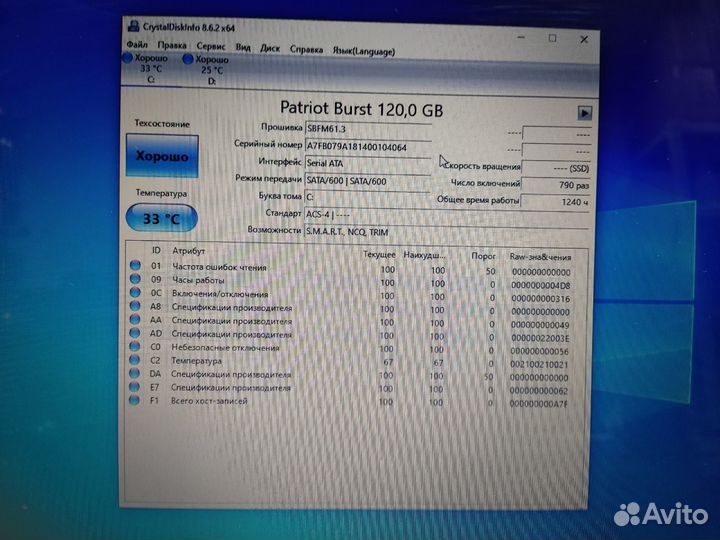Viewport: 720px width, 540px height.
Task: Click the SATA/600 | SATA/600 transfer mode field
Action: click(x=368, y=181)
